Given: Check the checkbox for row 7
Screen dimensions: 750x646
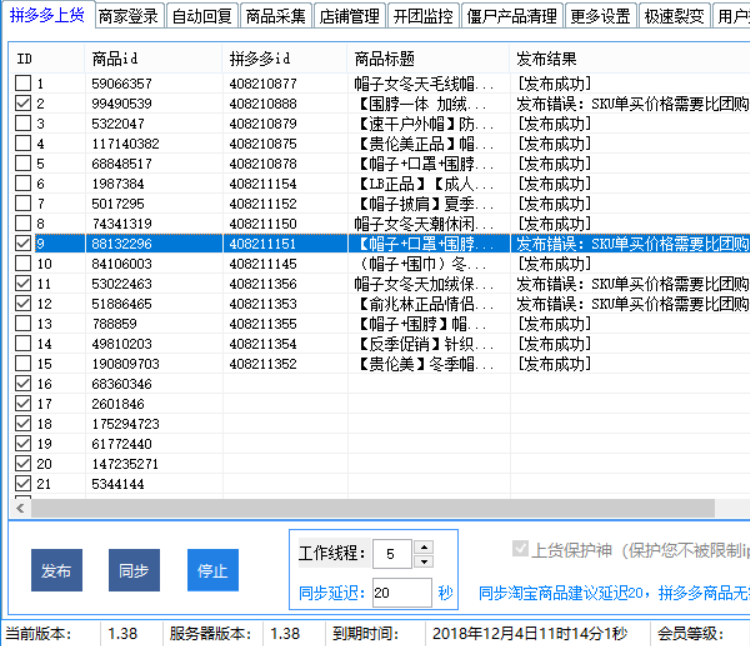Looking at the screenshot, I should [23, 203].
